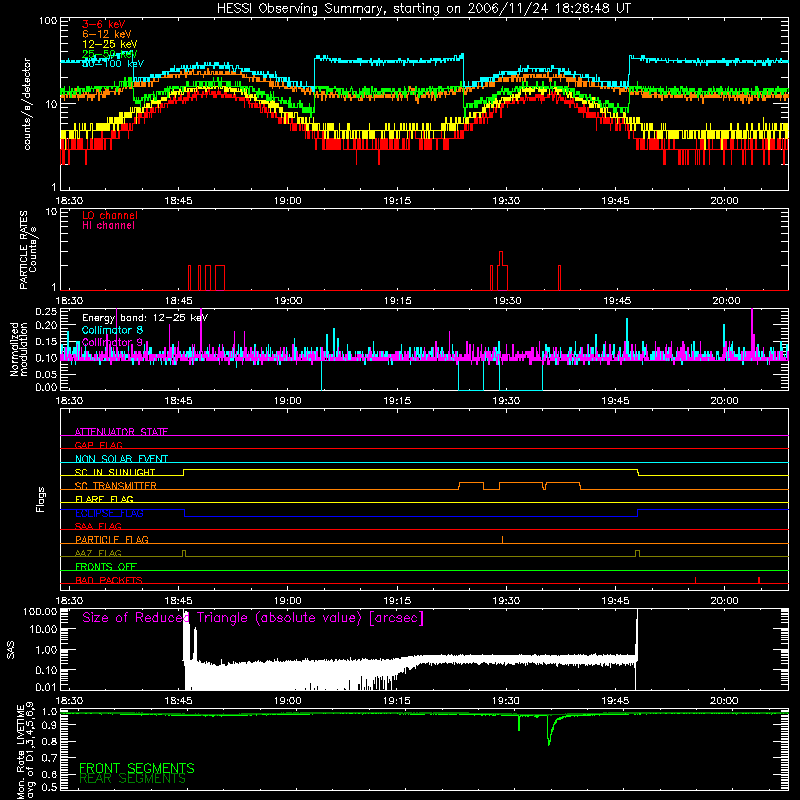Click the SAS axis label
The width and height of the screenshot is (800, 800).
coord(11,650)
